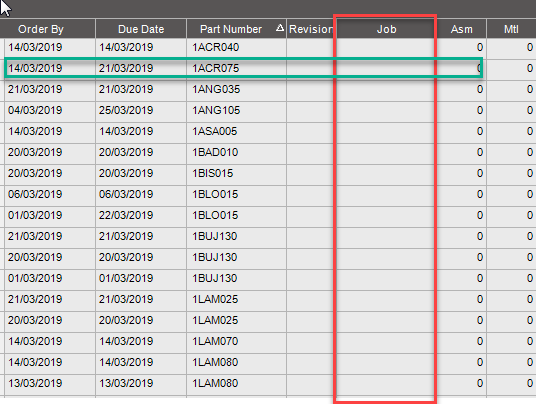Click the Asm column header

point(461,29)
